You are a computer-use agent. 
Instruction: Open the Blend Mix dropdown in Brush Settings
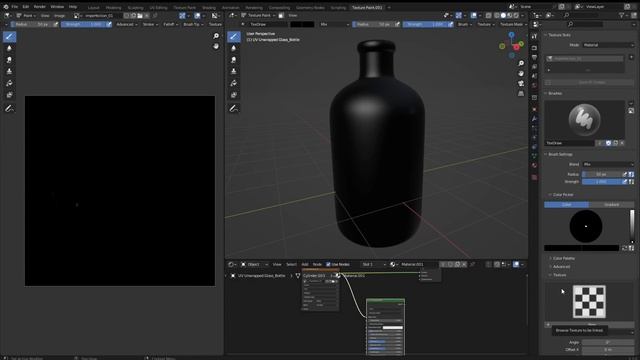click(608, 164)
